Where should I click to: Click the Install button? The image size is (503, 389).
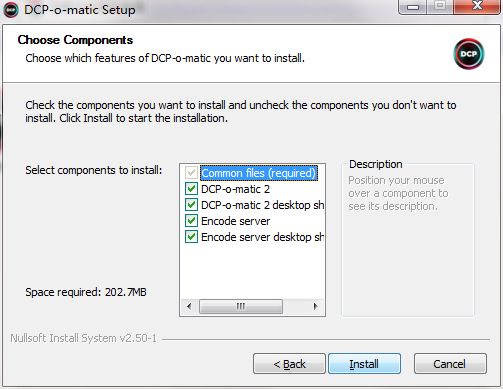(364, 364)
